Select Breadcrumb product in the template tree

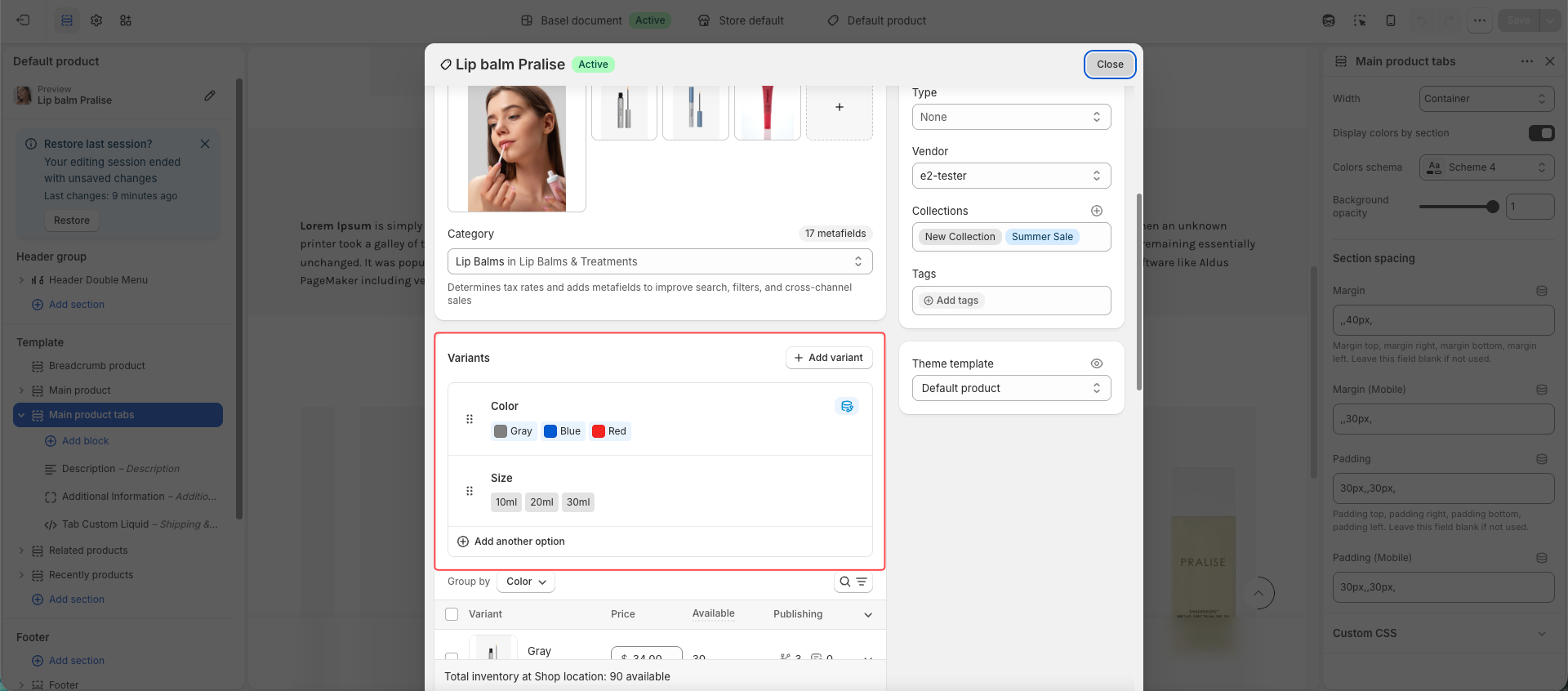tap(96, 366)
